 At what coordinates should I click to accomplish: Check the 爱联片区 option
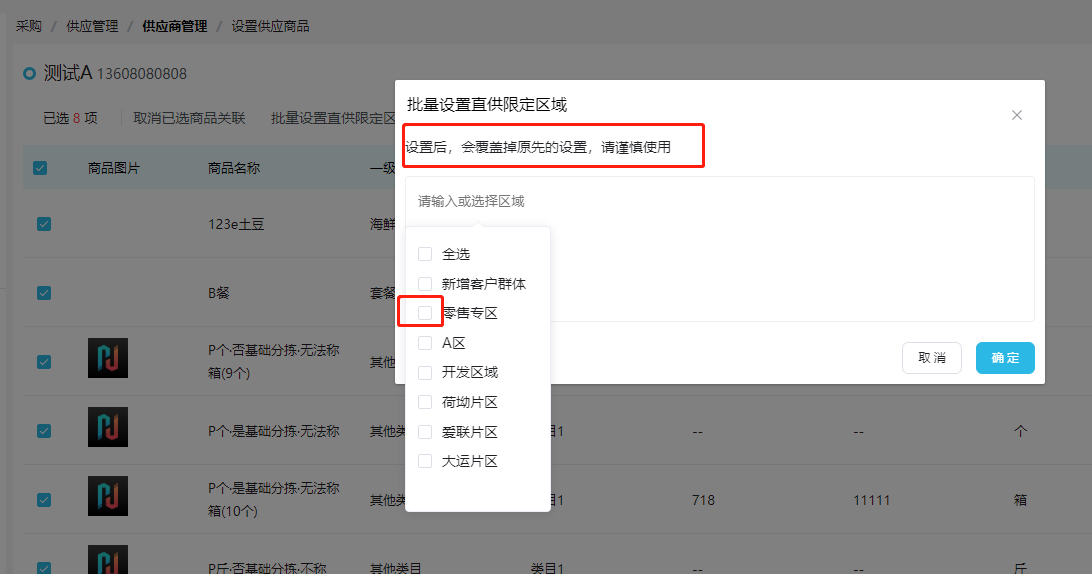[425, 432]
